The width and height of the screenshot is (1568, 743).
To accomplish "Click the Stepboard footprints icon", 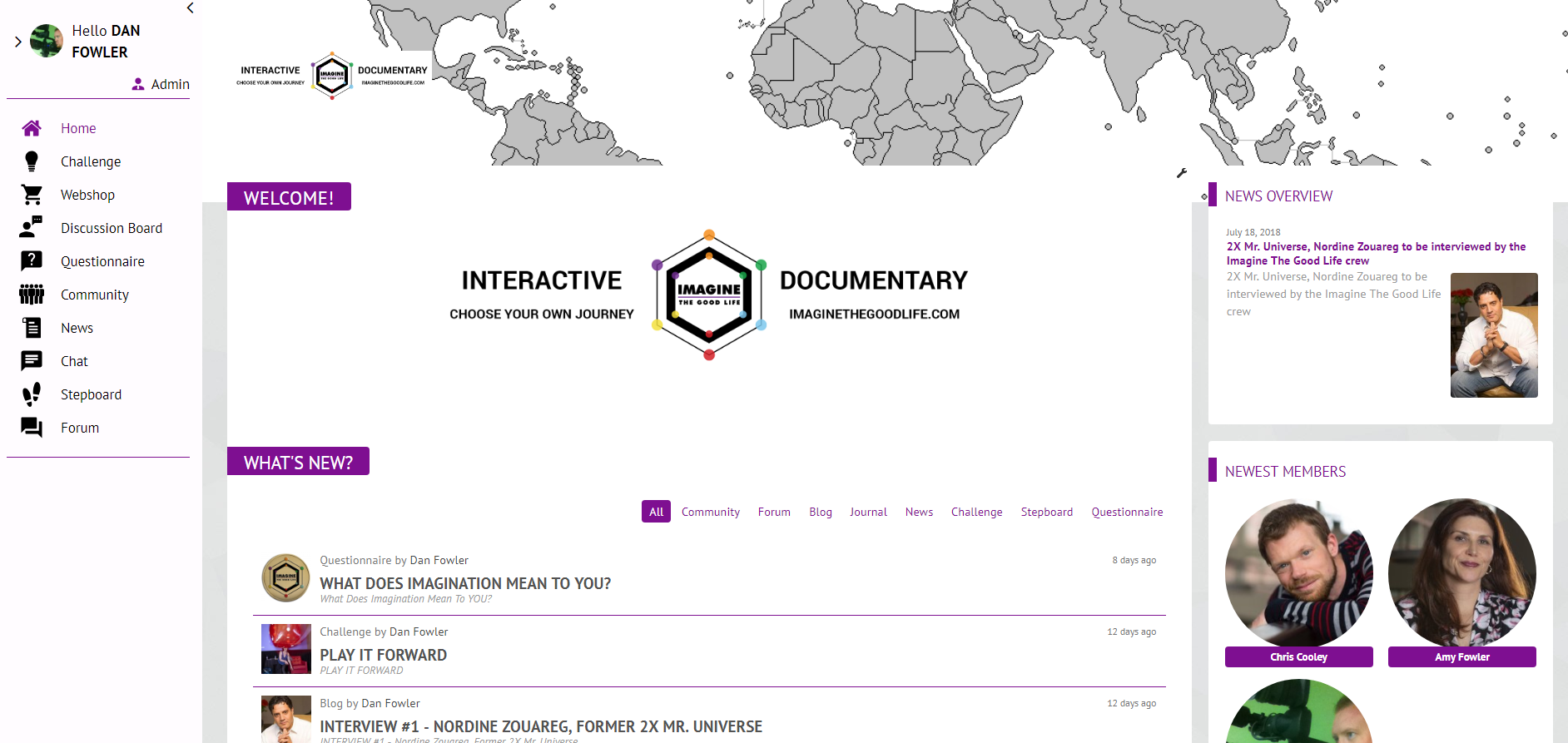I will point(32,394).
